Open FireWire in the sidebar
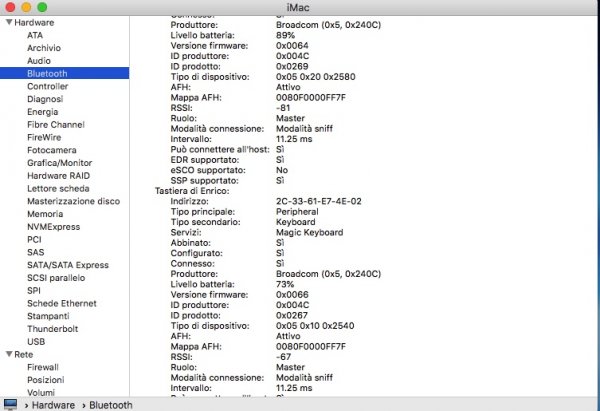This screenshot has width=600, height=411. (x=44, y=137)
